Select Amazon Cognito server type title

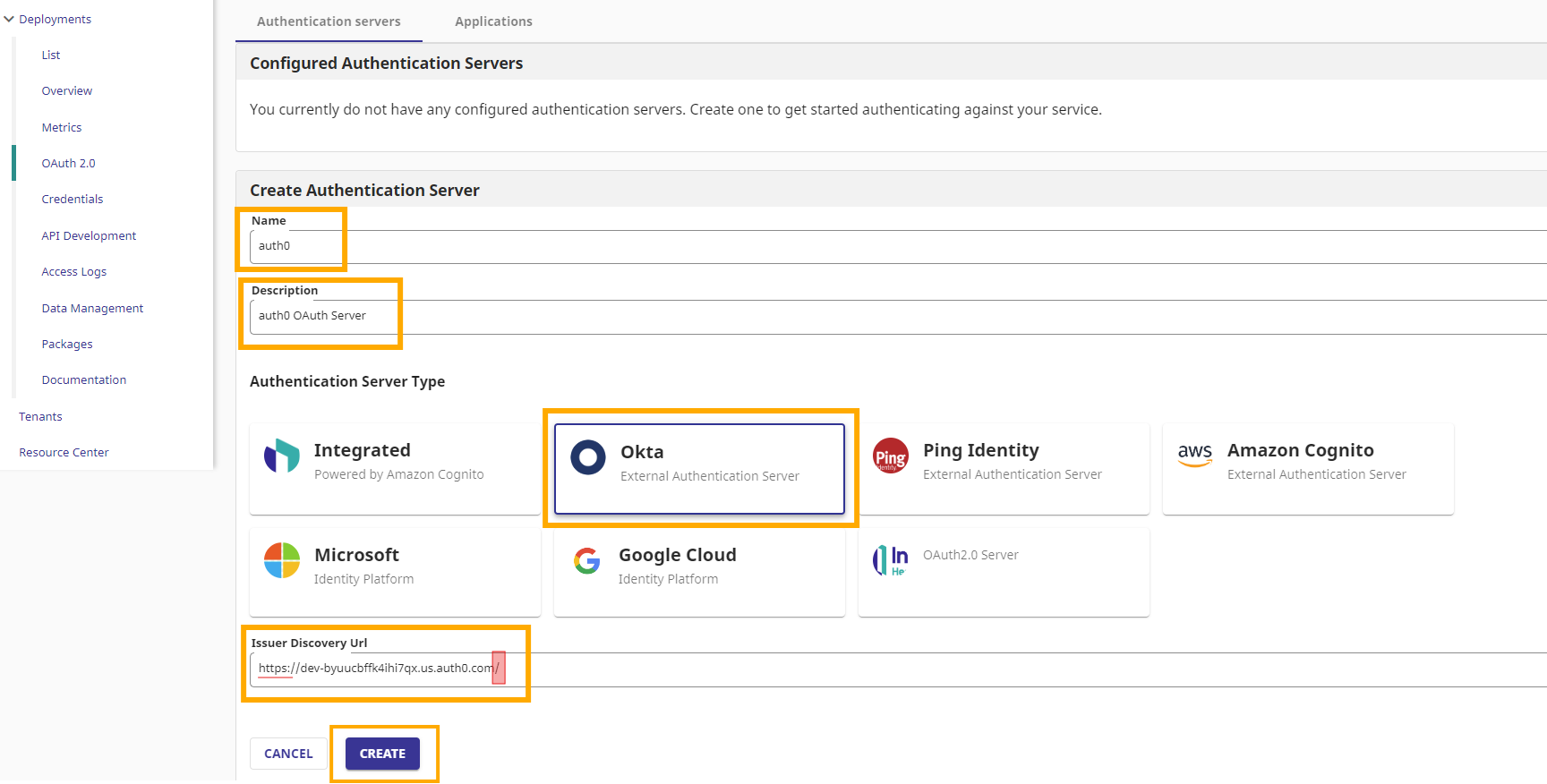tap(1301, 450)
